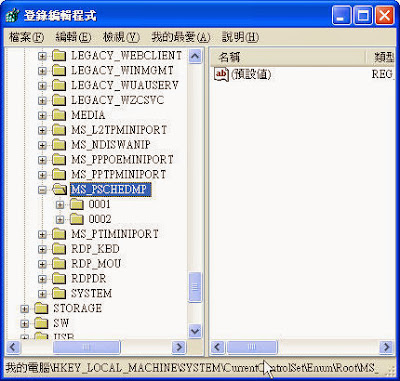The width and height of the screenshot is (400, 381).
Task: Open the 說明(H) menu
Action: pyautogui.click(x=240, y=37)
